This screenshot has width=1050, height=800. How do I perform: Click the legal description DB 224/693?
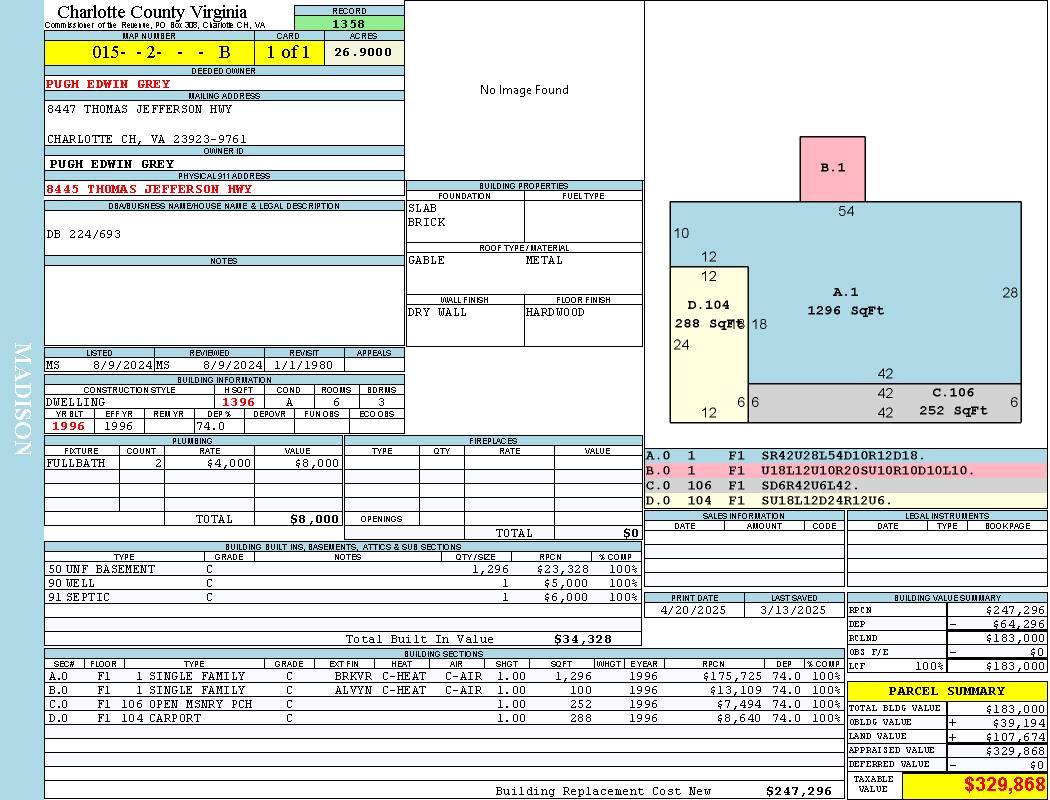coord(84,234)
